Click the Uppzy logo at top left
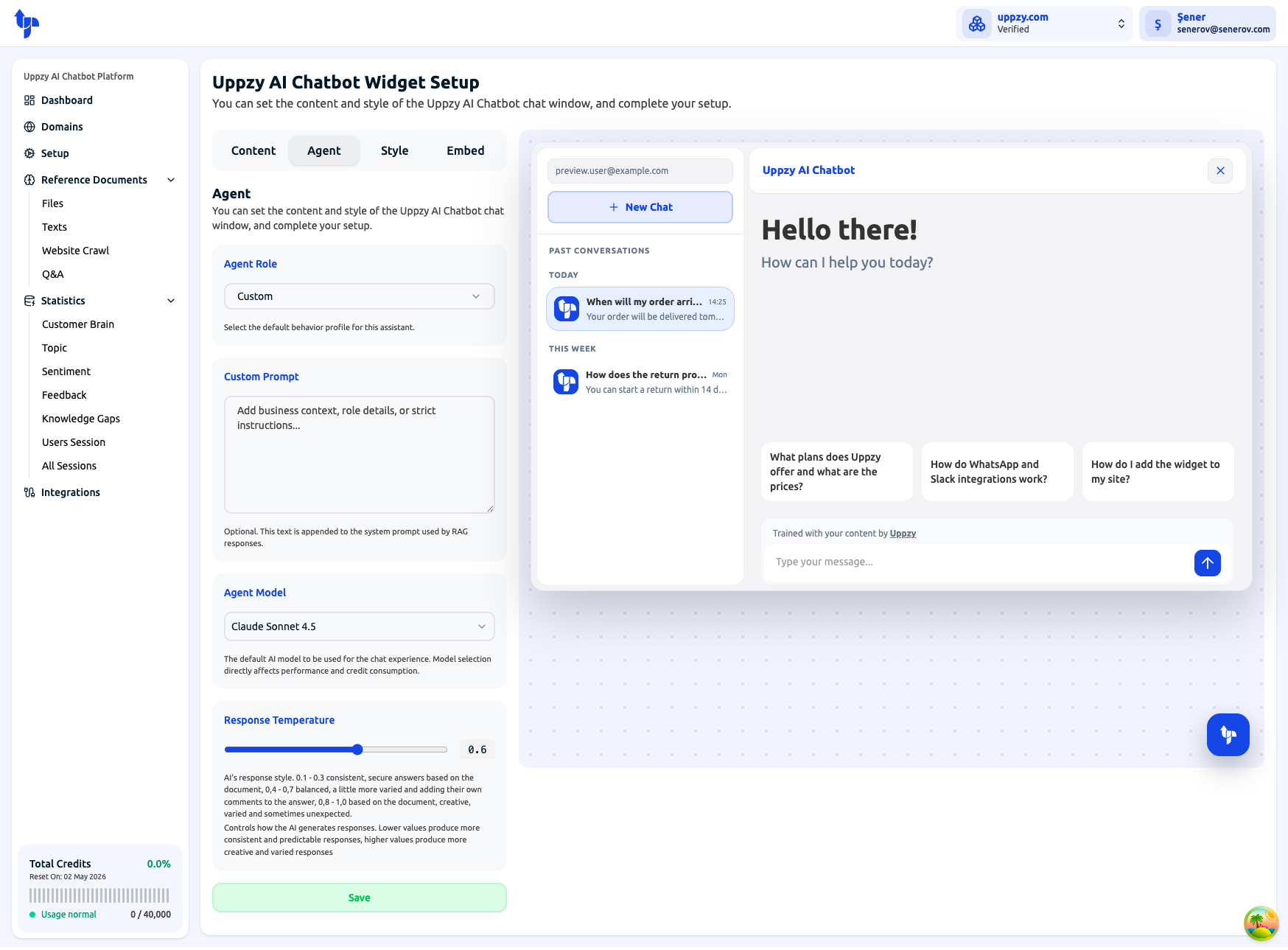The width and height of the screenshot is (1288, 950). click(27, 24)
